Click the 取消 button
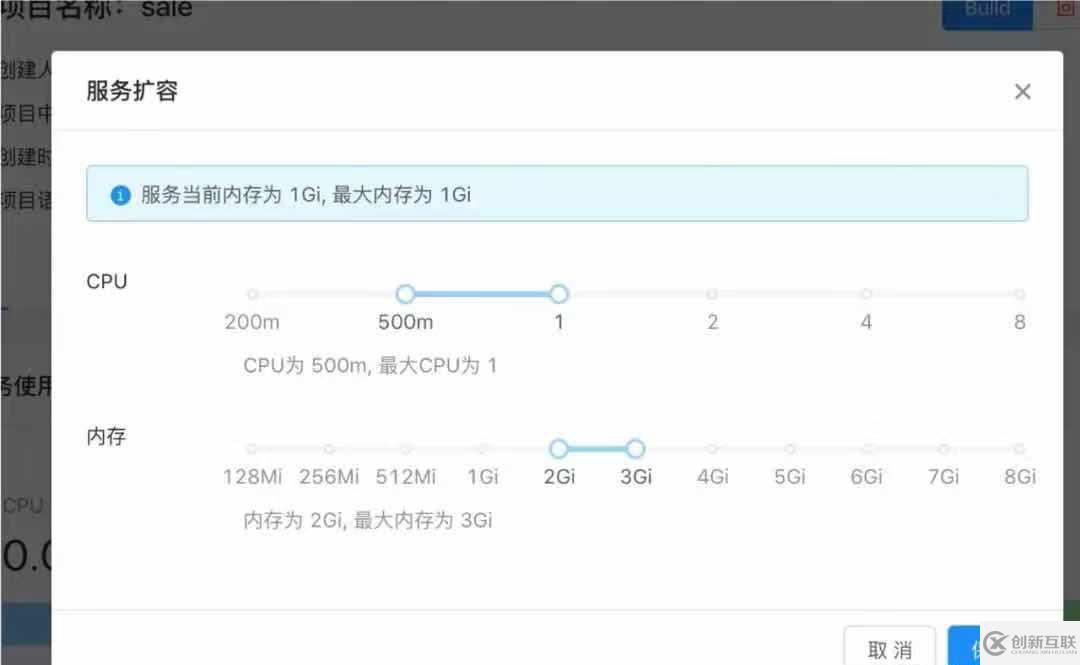Image resolution: width=1080 pixels, height=665 pixels. click(890, 648)
